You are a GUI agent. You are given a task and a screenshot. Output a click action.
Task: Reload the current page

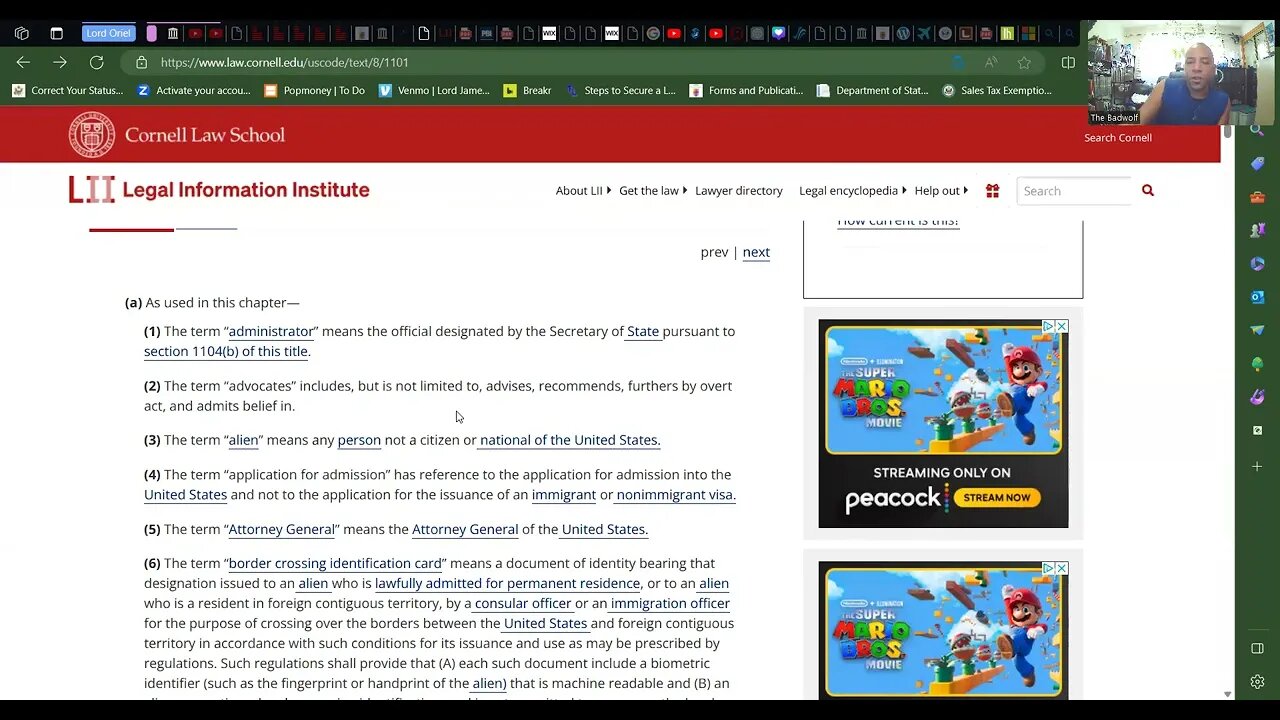point(96,62)
